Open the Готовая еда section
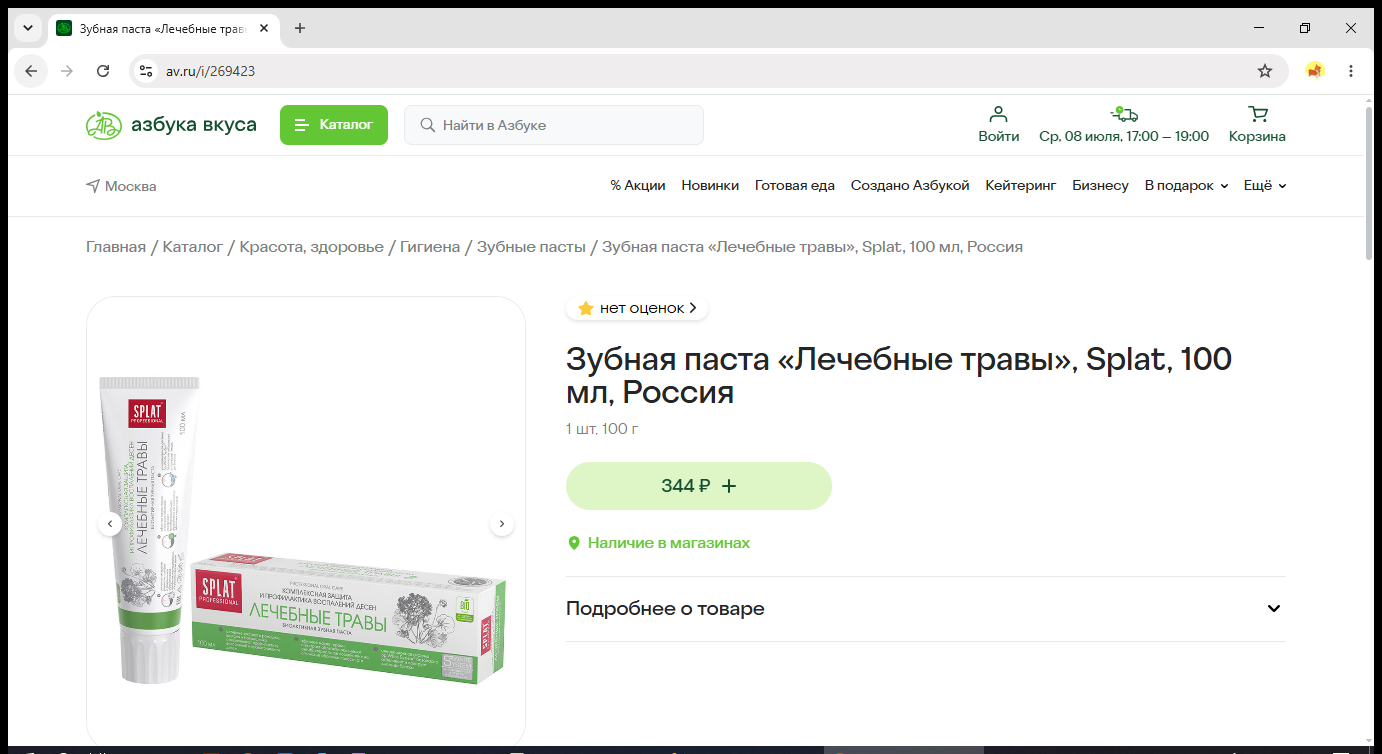The height and width of the screenshot is (754, 1382). point(795,186)
